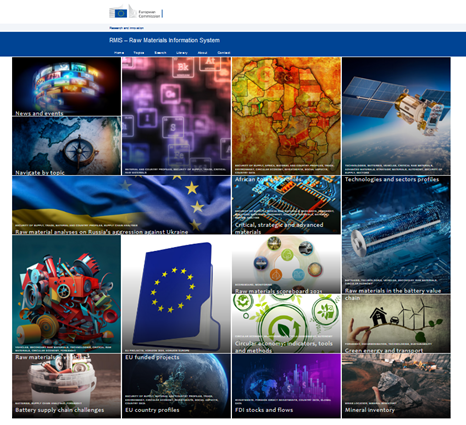Viewport: 466px width, 425px height.
Task: Open the Raw materials scoreboard tile
Action: click(286, 264)
